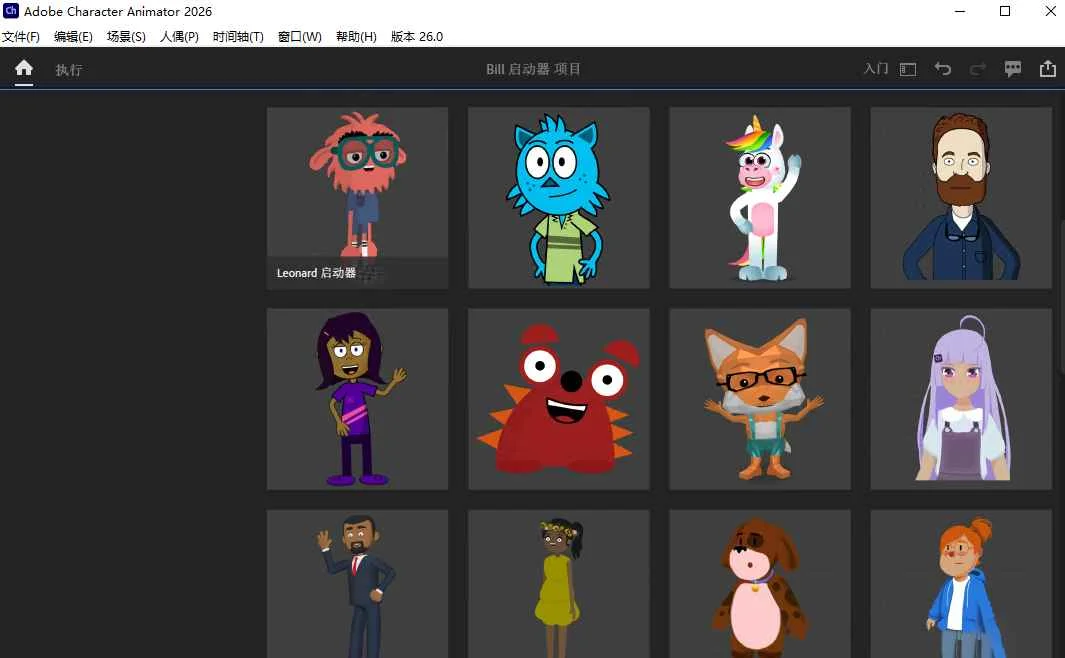This screenshot has width=1065, height=658.
Task: Select the yellow dress girl puppet thumbnail
Action: [558, 584]
